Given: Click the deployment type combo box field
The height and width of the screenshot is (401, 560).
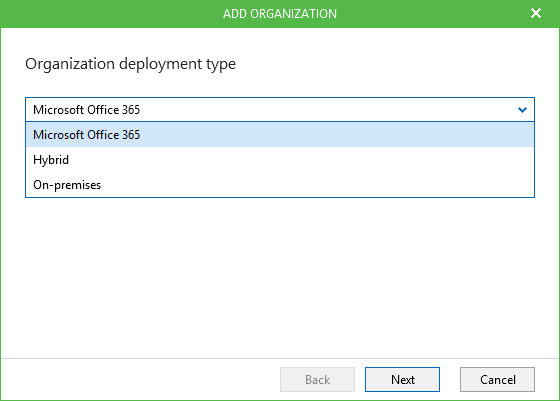Looking at the screenshot, I should pyautogui.click(x=280, y=110).
